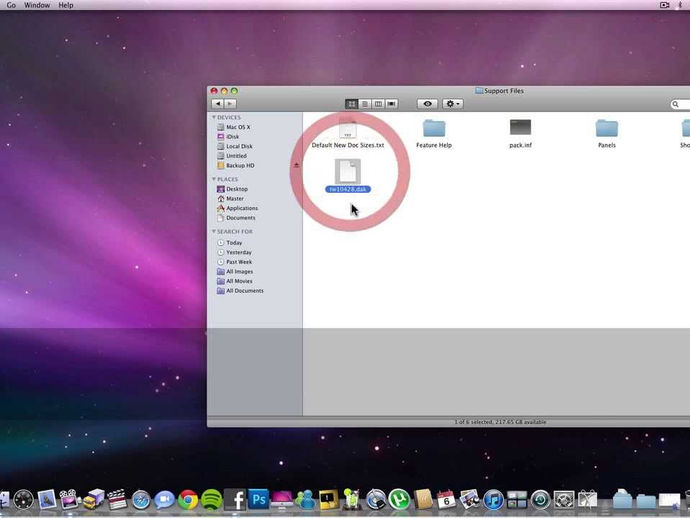
Task: Open the Help menu
Action: point(66,5)
